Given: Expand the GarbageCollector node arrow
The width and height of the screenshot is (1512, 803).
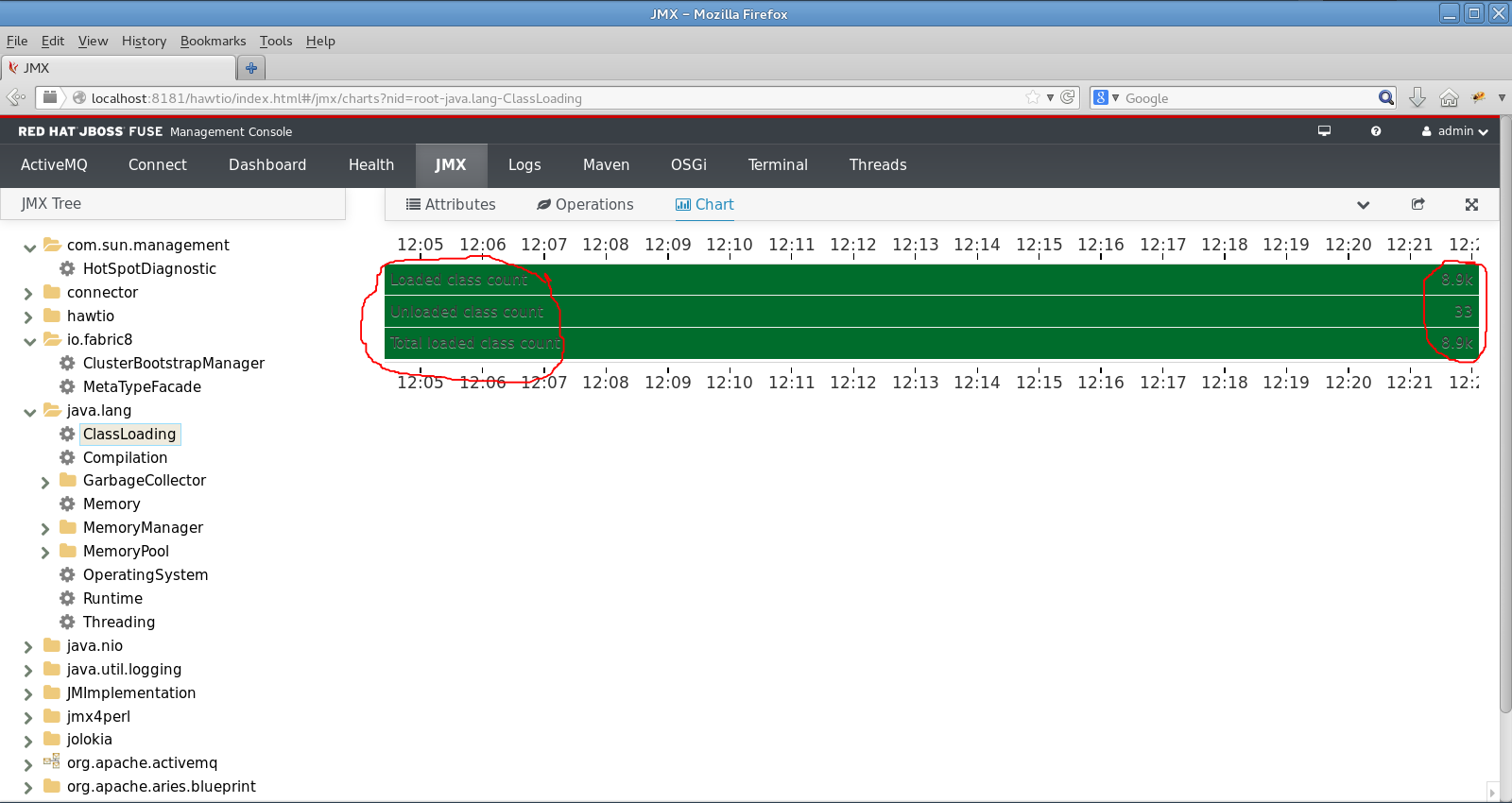Looking at the screenshot, I should 44,482.
